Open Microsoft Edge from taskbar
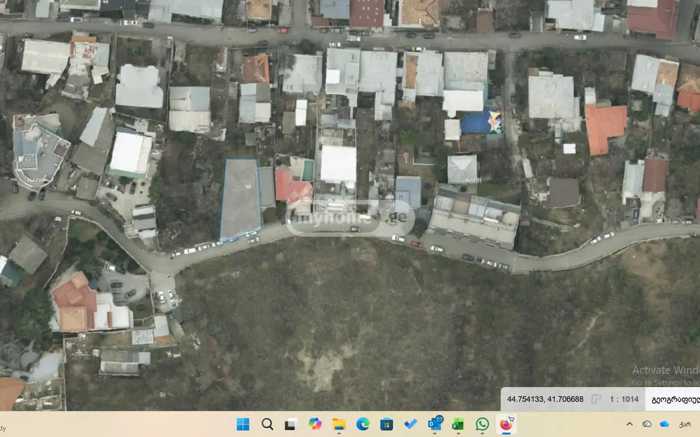700x437 pixels. (x=362, y=424)
